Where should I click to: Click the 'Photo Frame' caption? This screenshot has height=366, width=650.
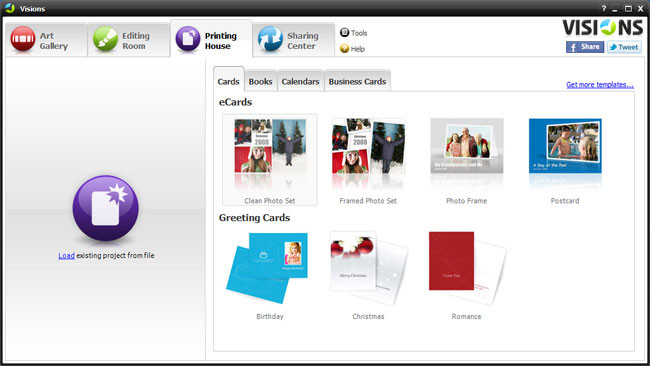[x=467, y=201]
